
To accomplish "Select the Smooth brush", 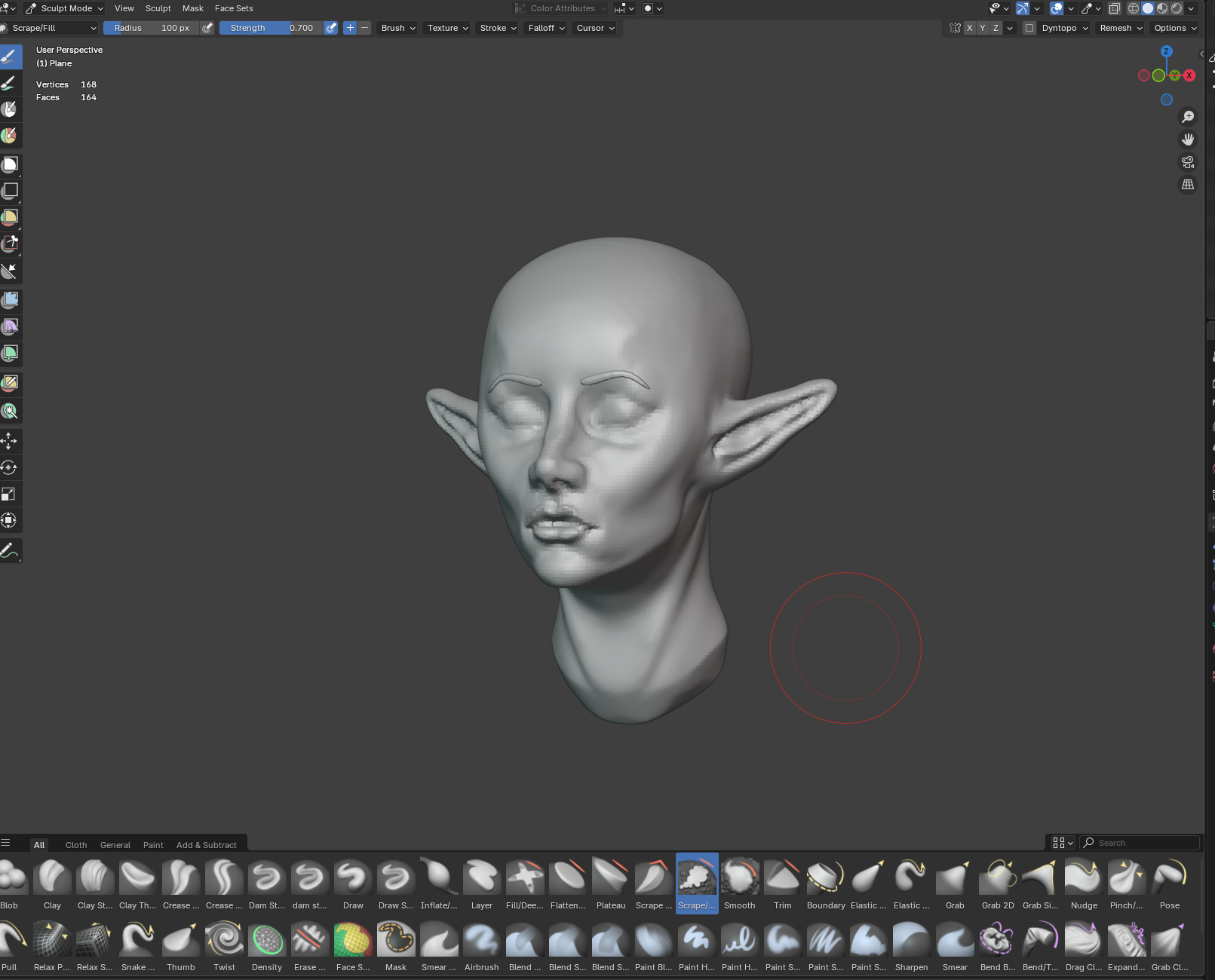I will [740, 884].
